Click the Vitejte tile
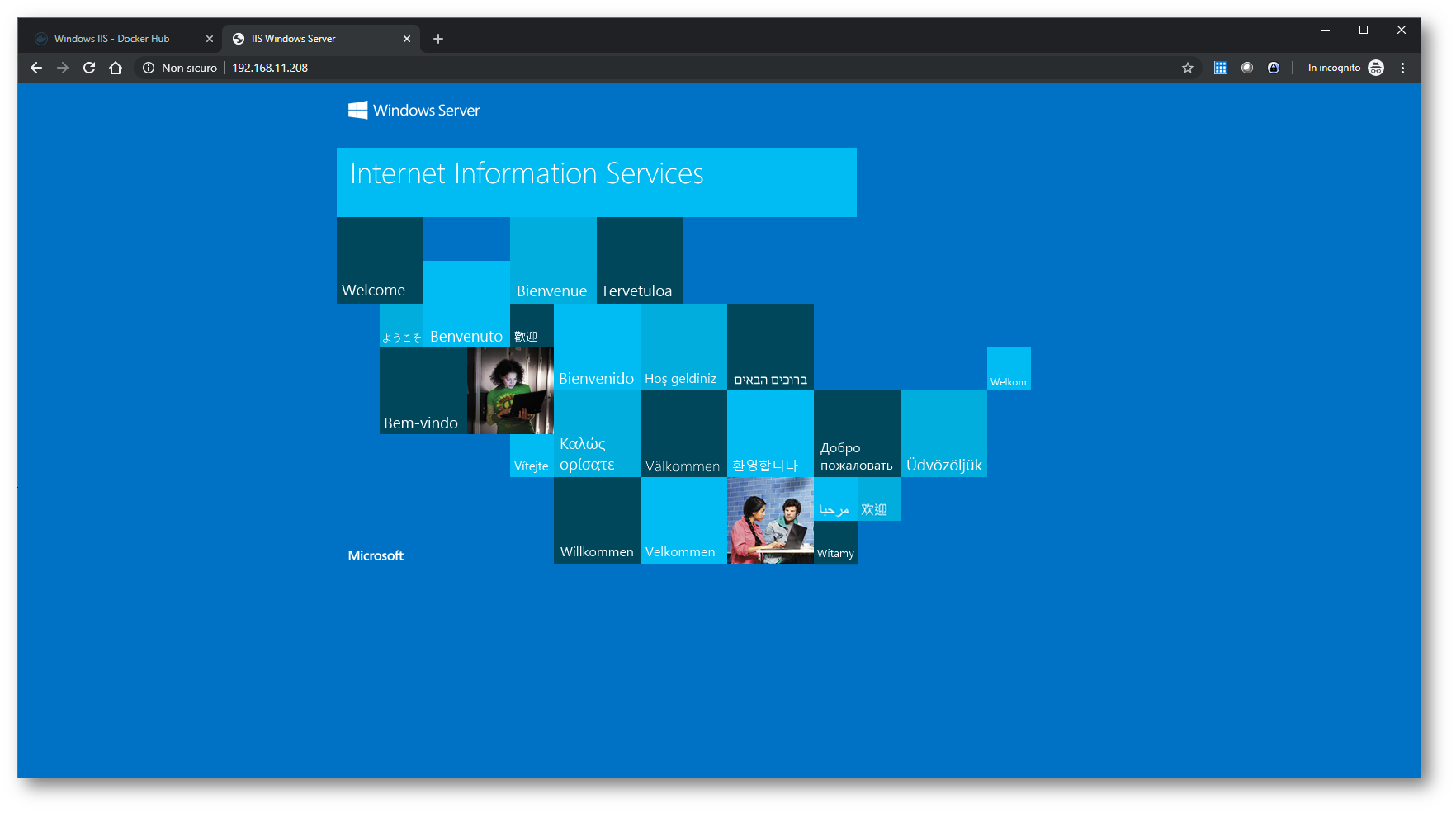The width and height of the screenshot is (1456, 813). pos(532,456)
